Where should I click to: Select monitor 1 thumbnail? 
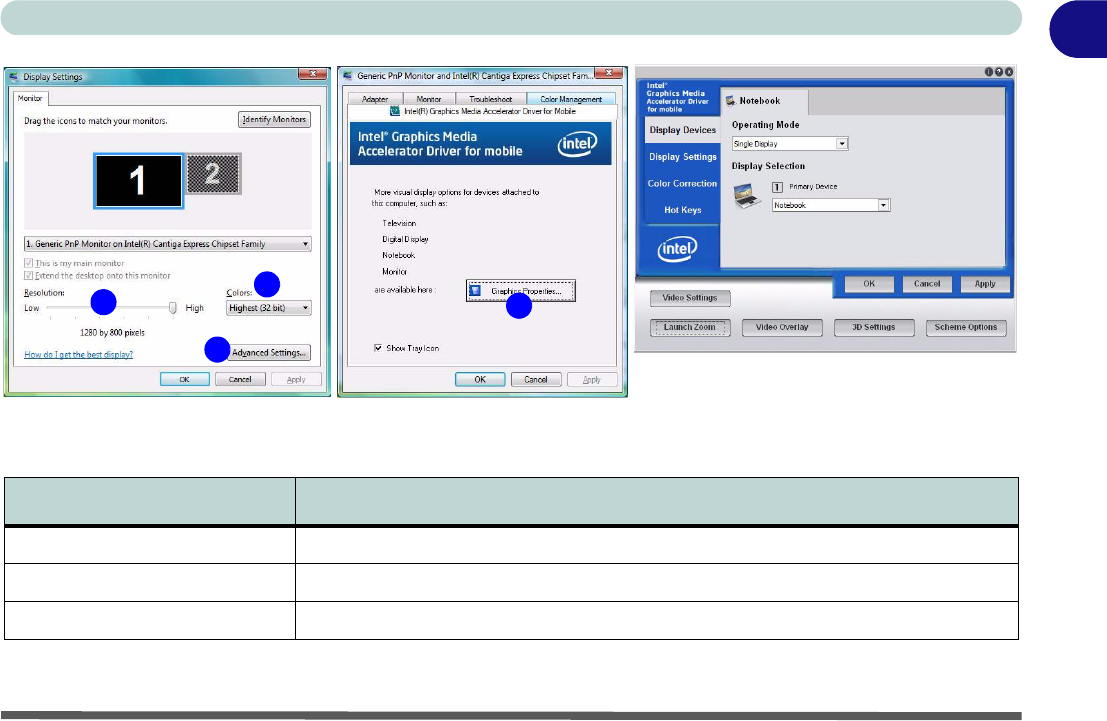coord(138,181)
